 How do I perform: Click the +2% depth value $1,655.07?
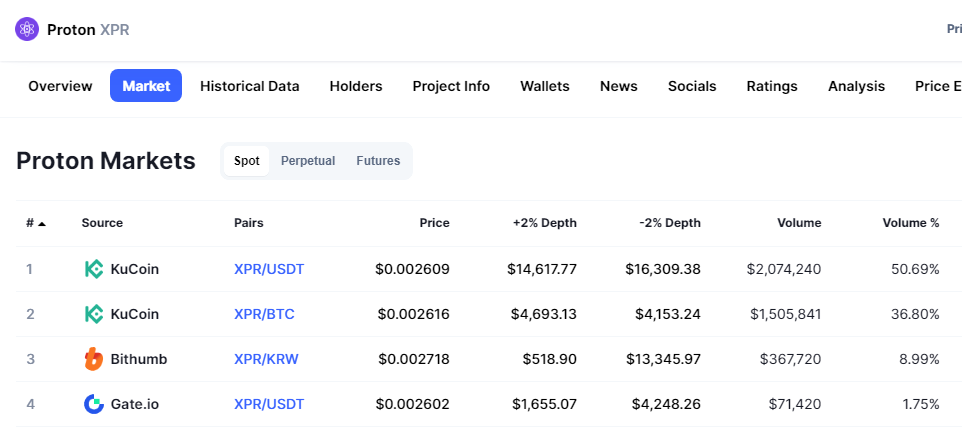[544, 404]
